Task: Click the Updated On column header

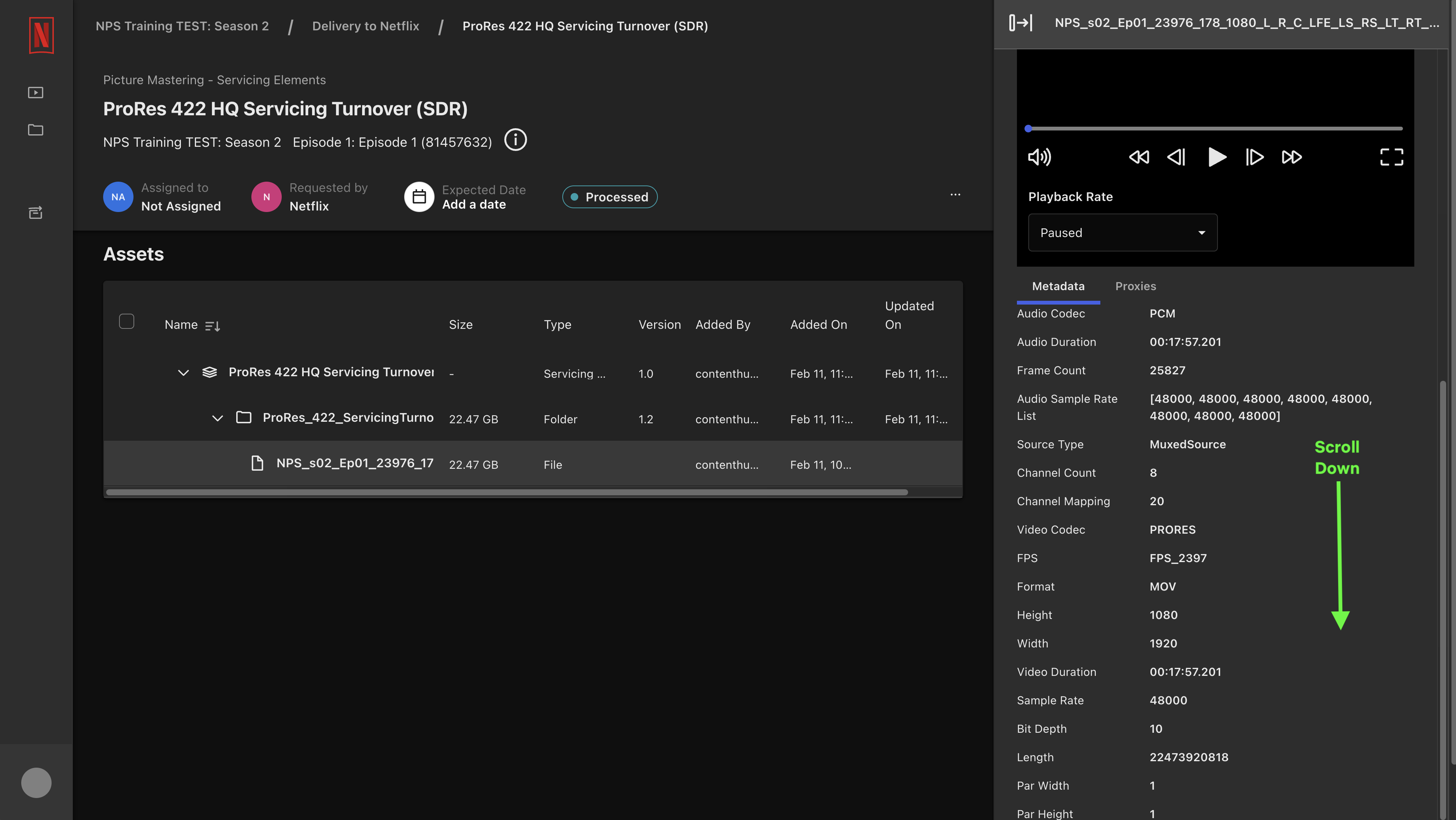Action: coord(909,315)
